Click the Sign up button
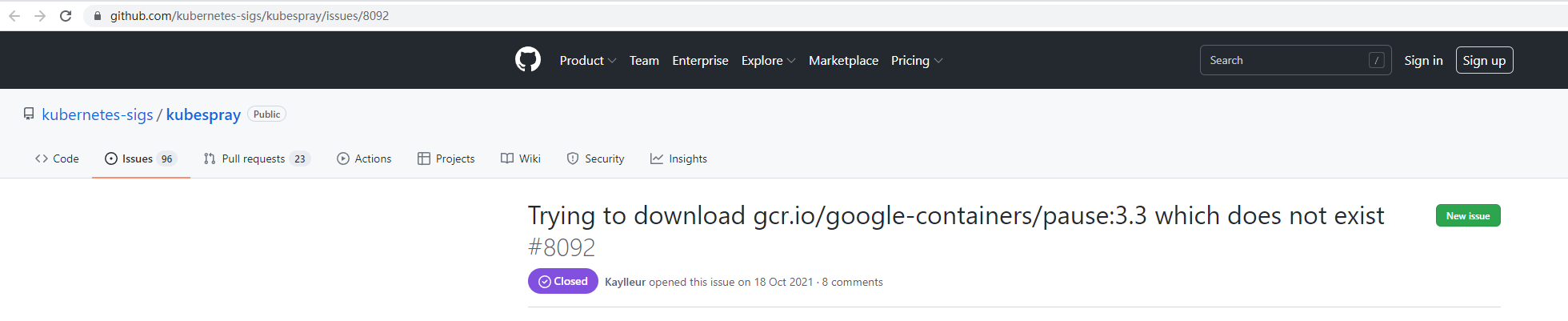Screen dimensions: 1568x321 click(x=1484, y=60)
